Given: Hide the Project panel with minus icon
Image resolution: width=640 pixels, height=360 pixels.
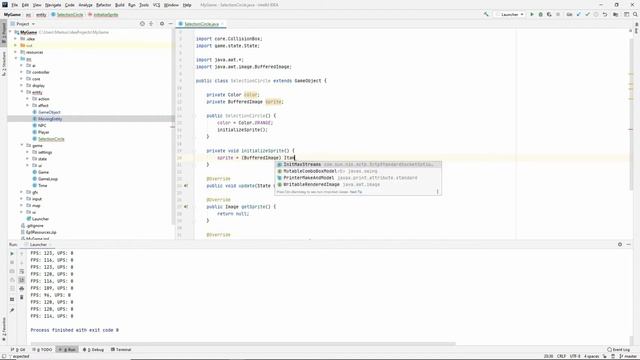Looking at the screenshot, I should (x=171, y=24).
